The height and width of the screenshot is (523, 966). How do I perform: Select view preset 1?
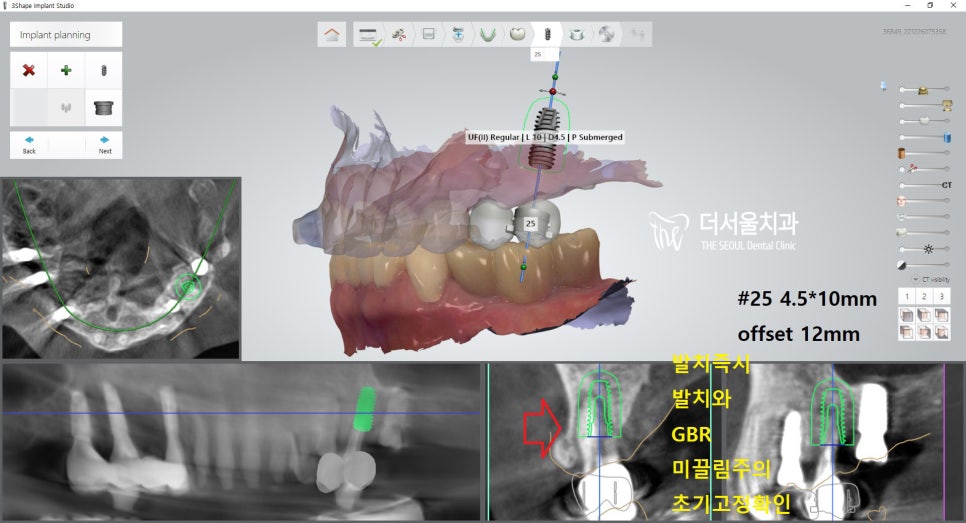coord(906,296)
